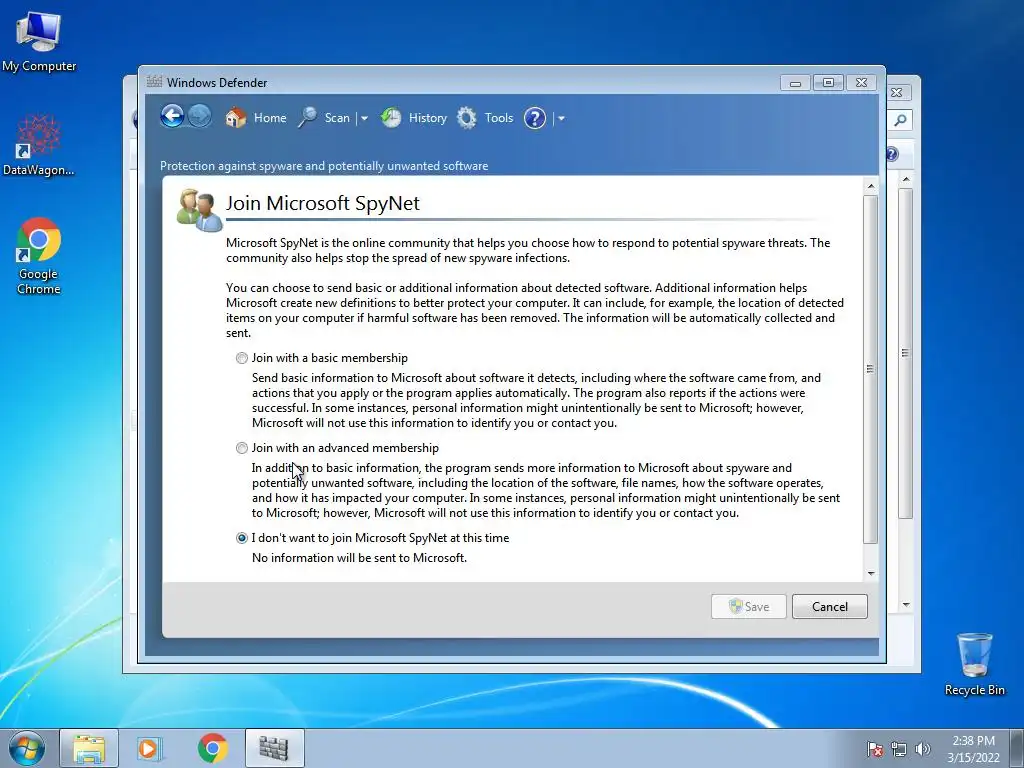Click scroll-up arrow of SpyNet content pane

click(x=871, y=187)
